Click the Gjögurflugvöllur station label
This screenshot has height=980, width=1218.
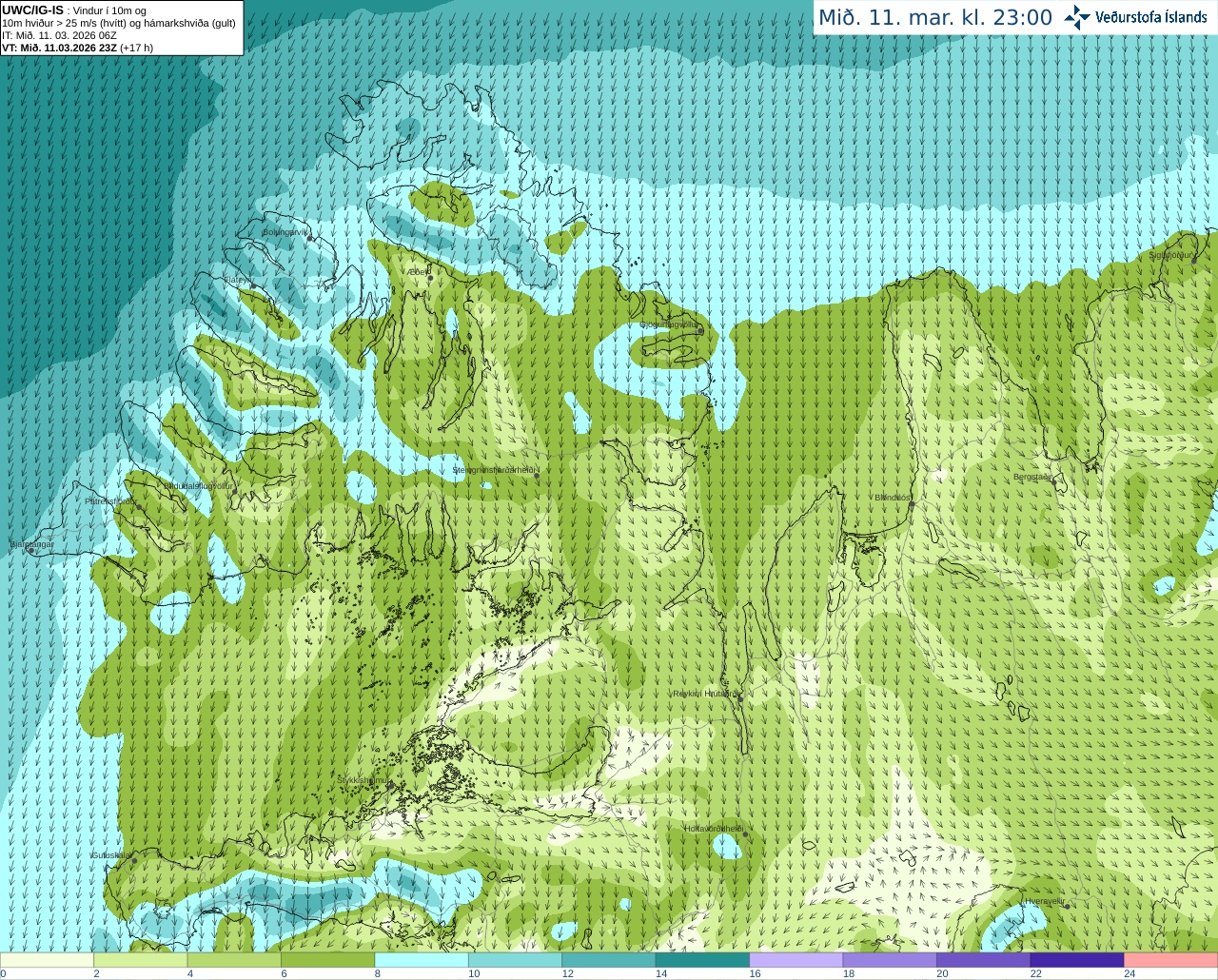pos(668,324)
